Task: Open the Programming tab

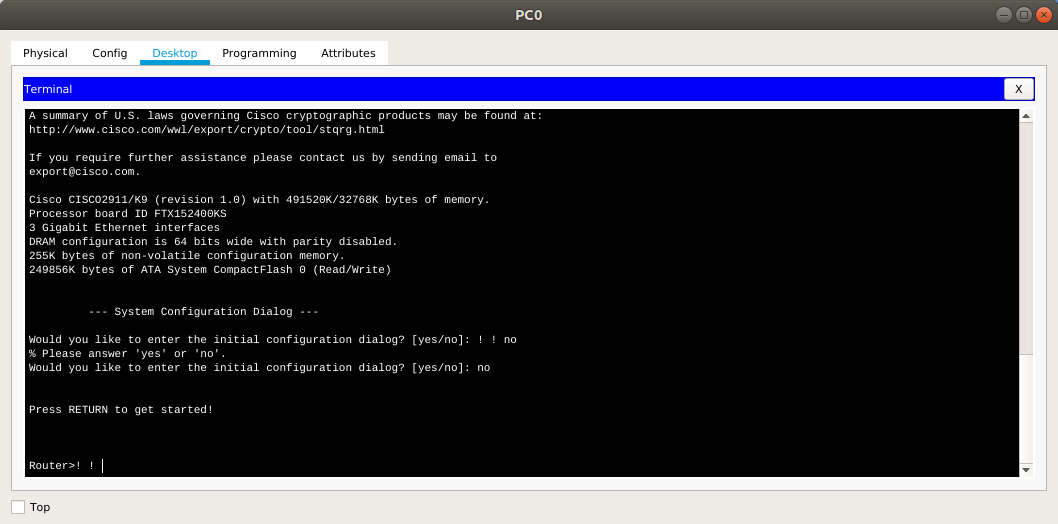Action: [x=259, y=53]
